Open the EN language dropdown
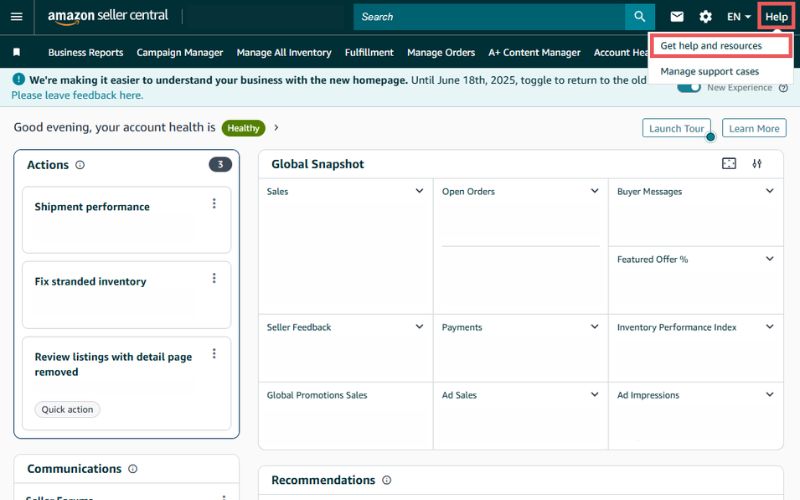The width and height of the screenshot is (800, 500). (739, 17)
